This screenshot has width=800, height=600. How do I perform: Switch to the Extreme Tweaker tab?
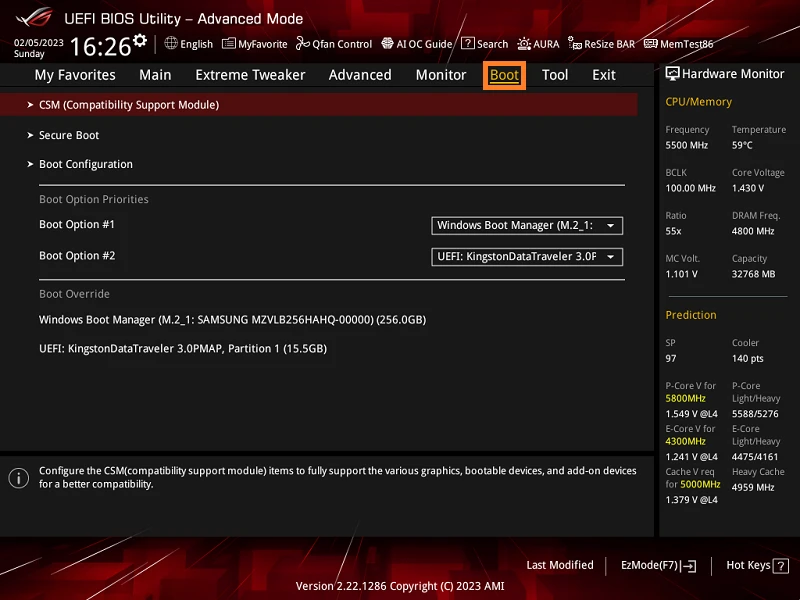point(250,75)
